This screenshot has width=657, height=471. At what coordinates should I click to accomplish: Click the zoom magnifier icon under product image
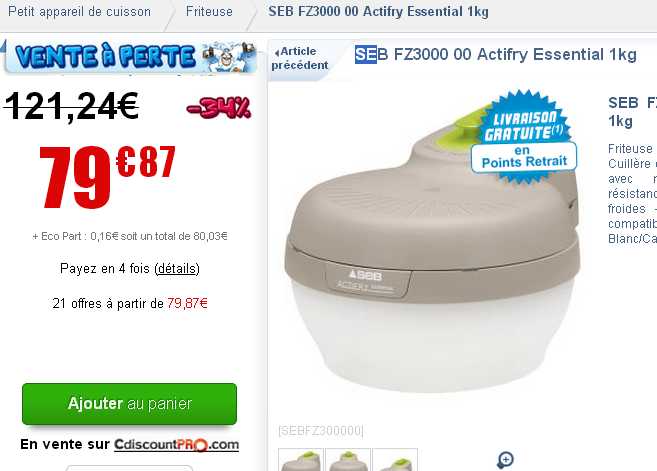click(505, 460)
